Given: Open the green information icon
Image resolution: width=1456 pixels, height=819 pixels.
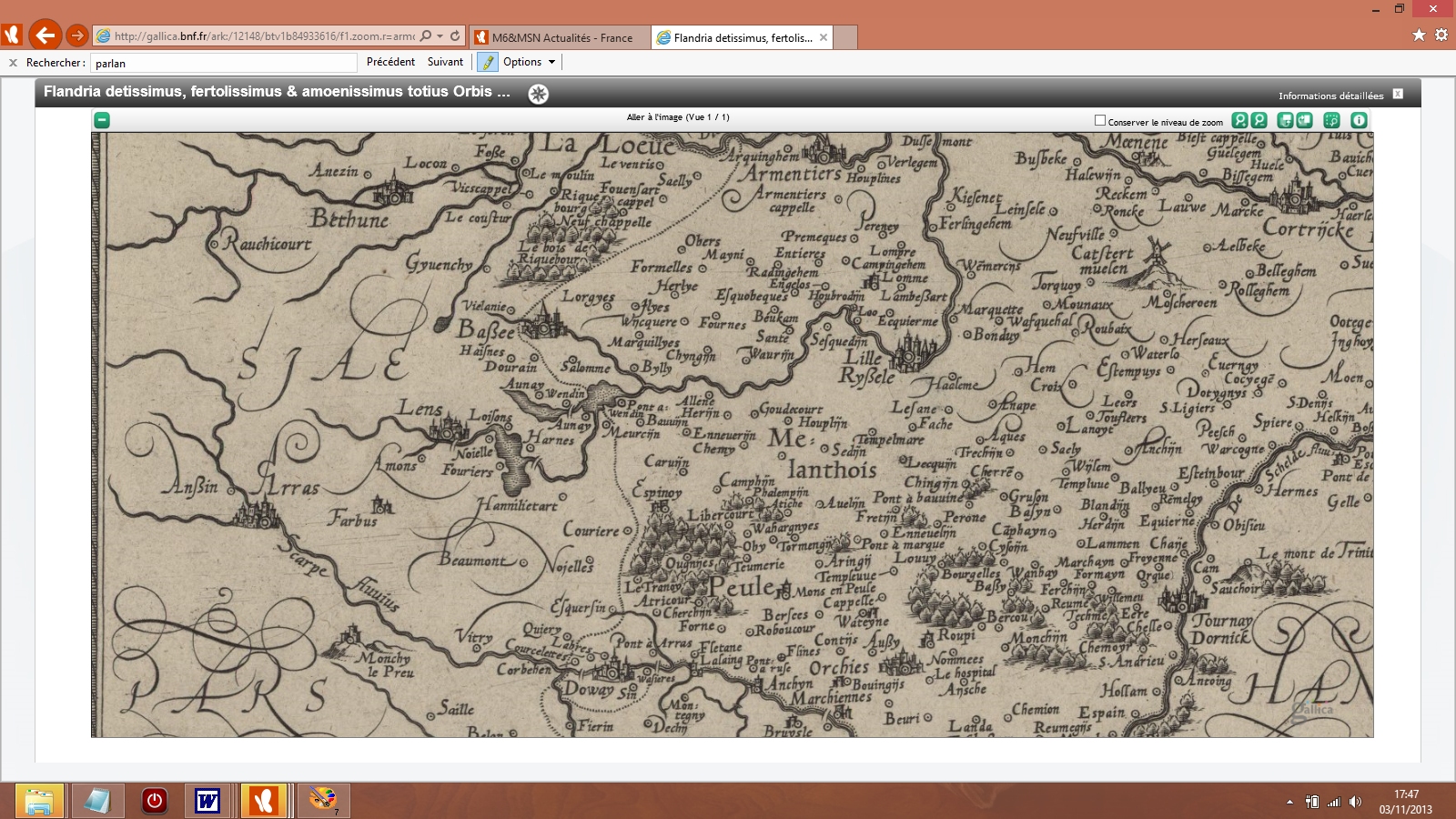Looking at the screenshot, I should [1359, 120].
